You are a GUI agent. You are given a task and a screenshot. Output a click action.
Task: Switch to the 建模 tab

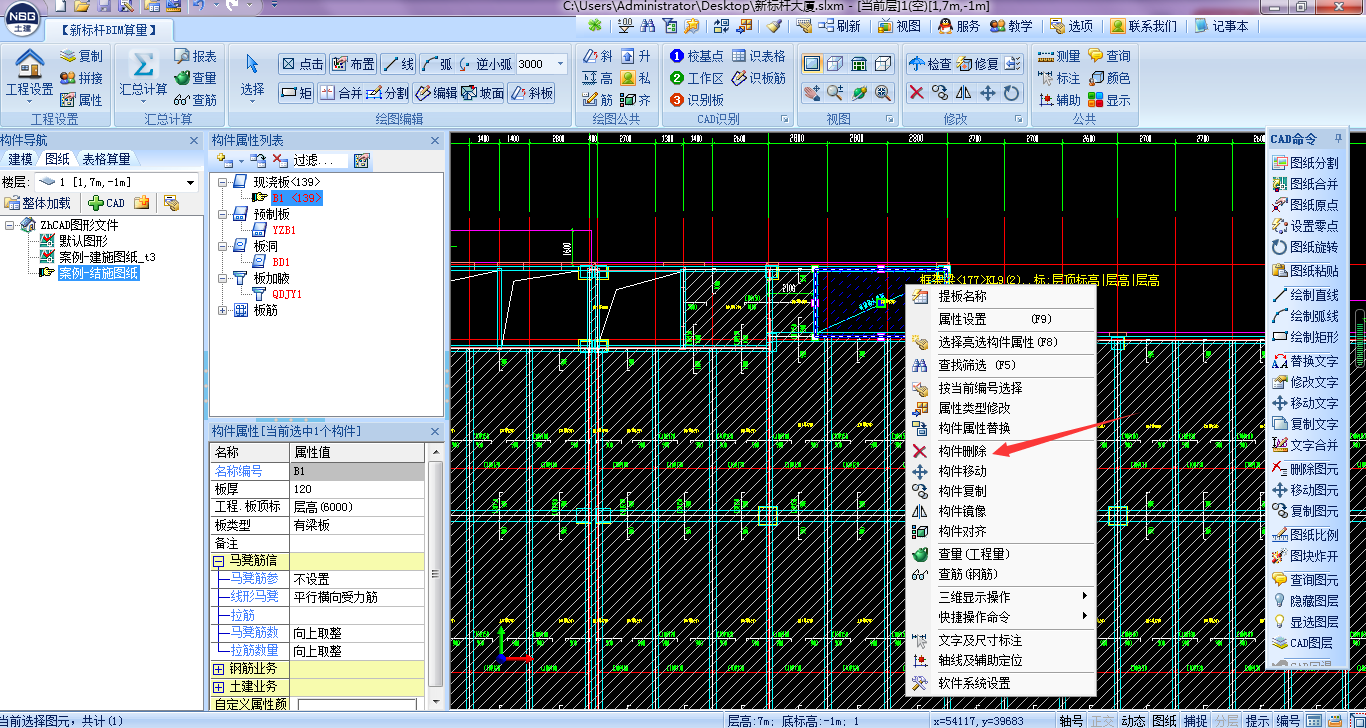click(20, 159)
